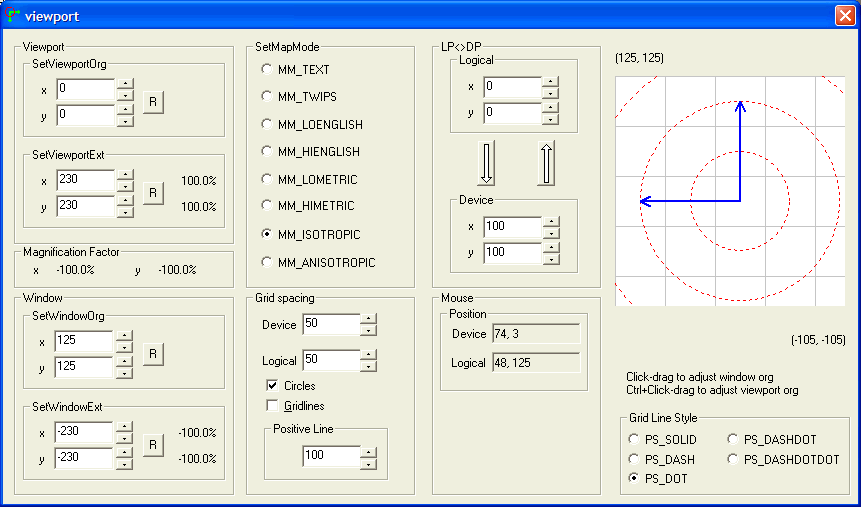861x507 pixels.
Task: Click the SetWindowOrg x input field
Action: 85,341
